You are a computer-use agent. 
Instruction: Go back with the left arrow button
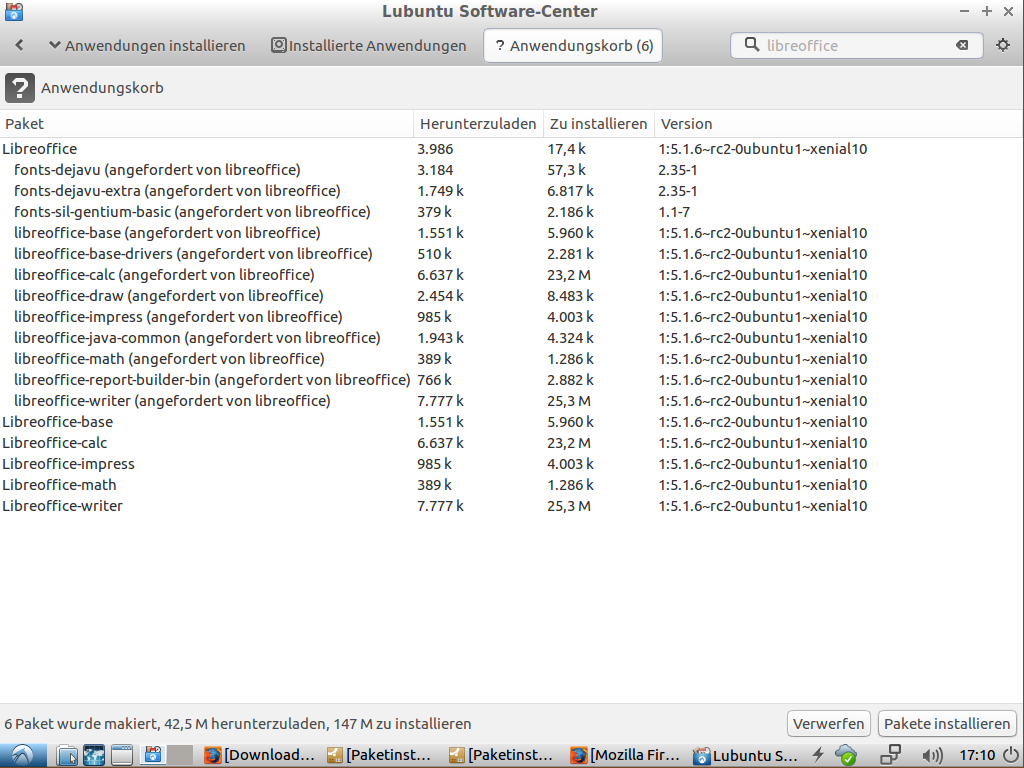click(19, 45)
